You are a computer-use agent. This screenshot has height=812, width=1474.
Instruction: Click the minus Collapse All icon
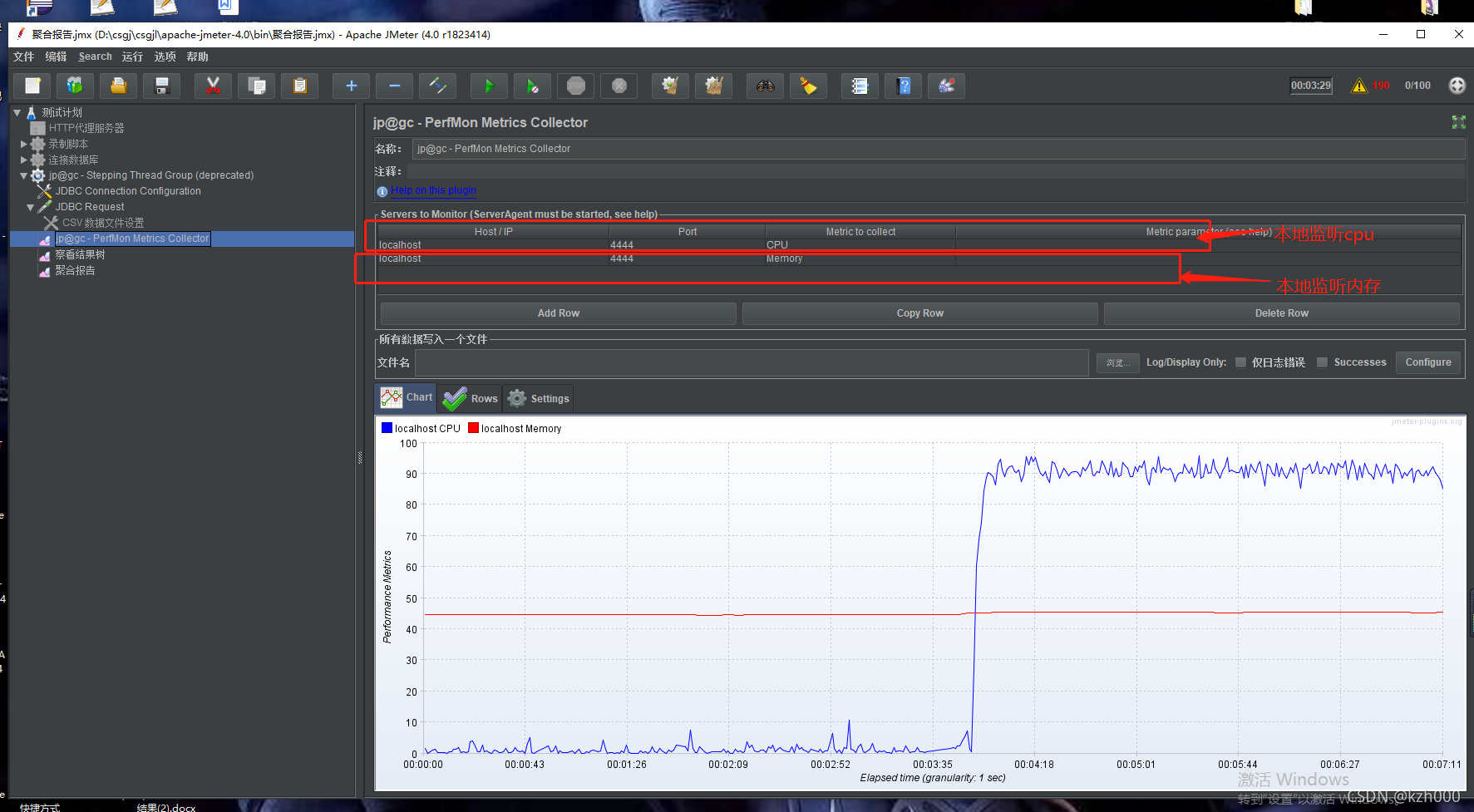coord(395,86)
